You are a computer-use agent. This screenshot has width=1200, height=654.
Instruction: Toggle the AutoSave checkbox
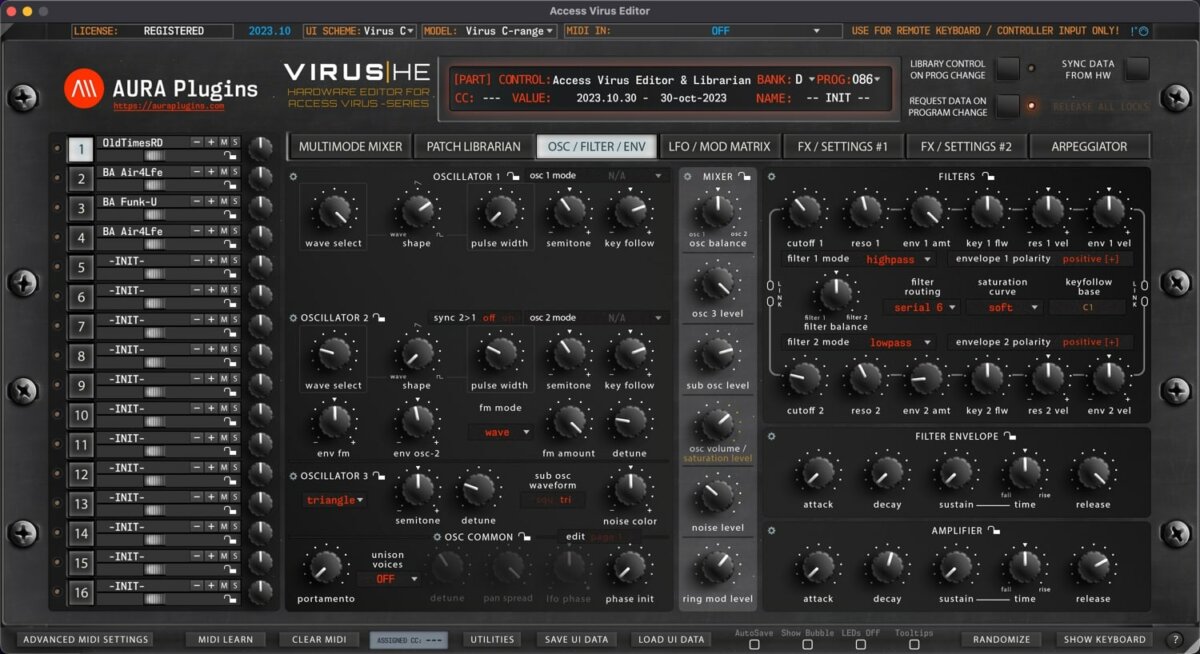tap(754, 645)
